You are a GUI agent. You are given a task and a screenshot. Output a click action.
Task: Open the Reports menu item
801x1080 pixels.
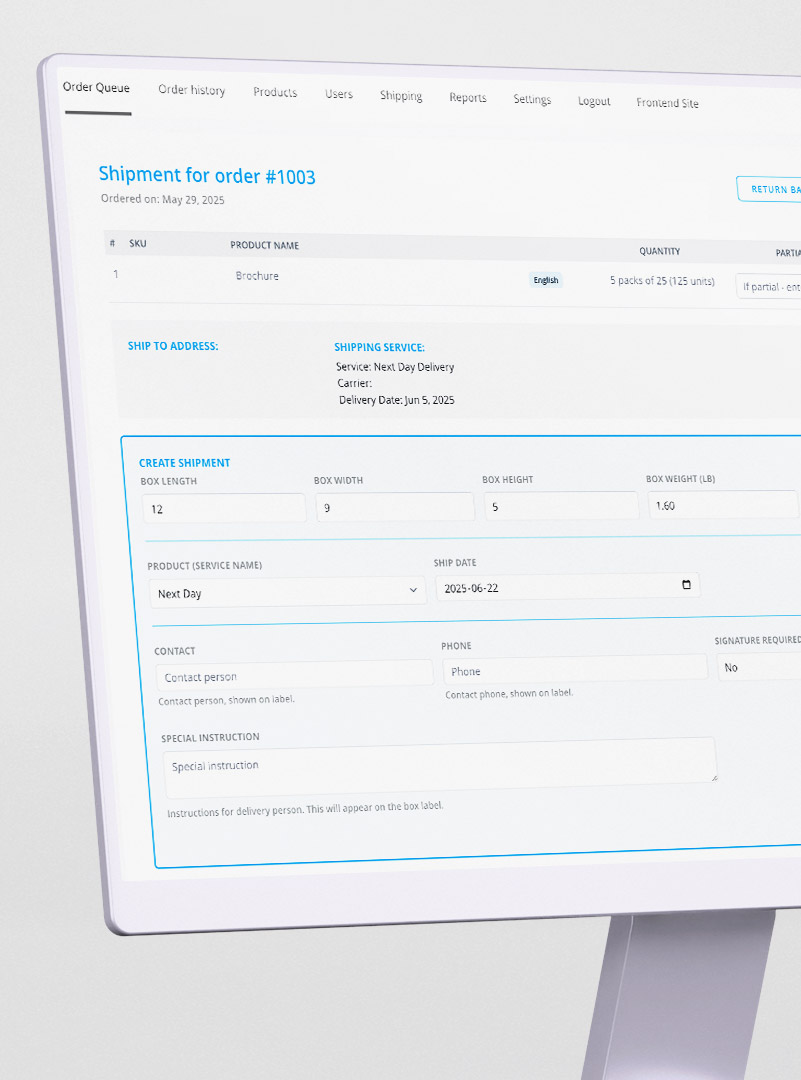point(467,98)
